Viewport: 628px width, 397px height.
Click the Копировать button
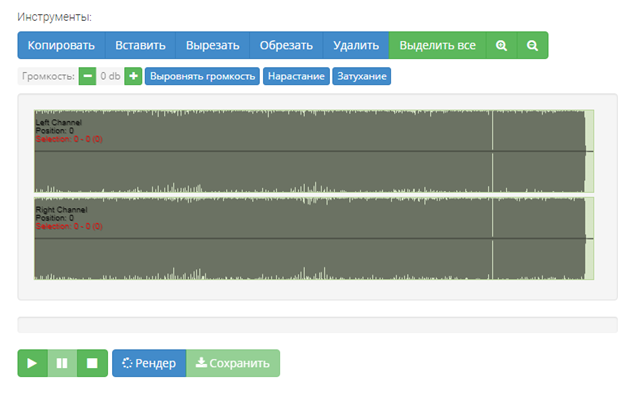61,45
